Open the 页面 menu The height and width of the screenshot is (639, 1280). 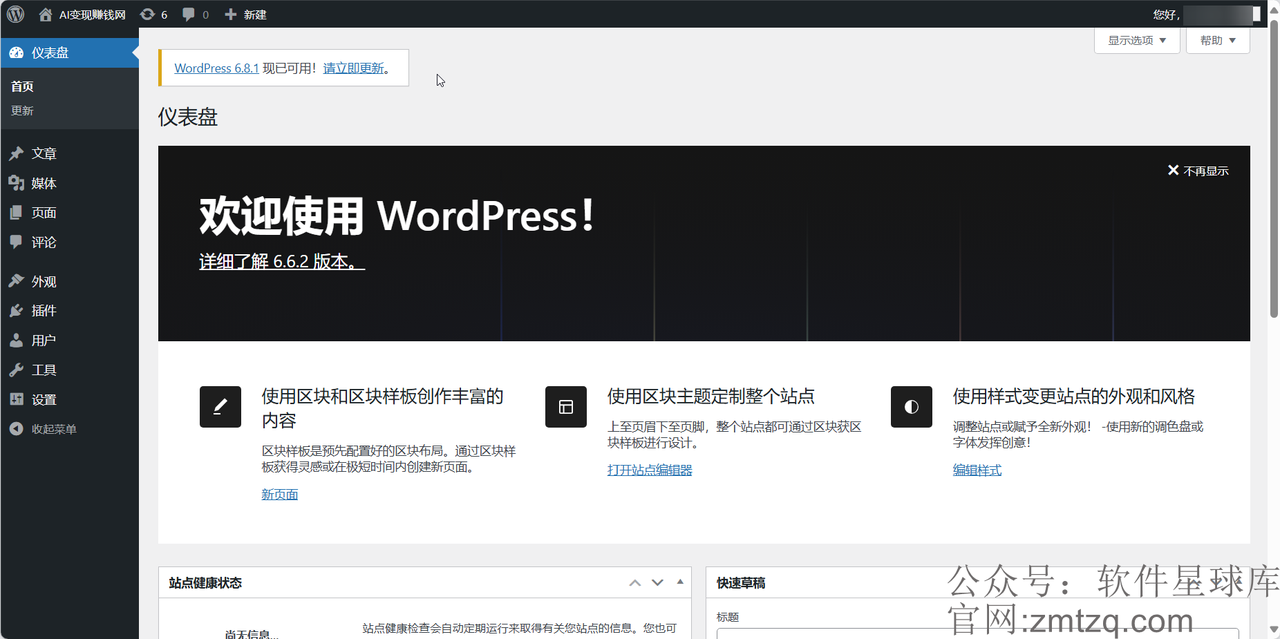coord(70,213)
